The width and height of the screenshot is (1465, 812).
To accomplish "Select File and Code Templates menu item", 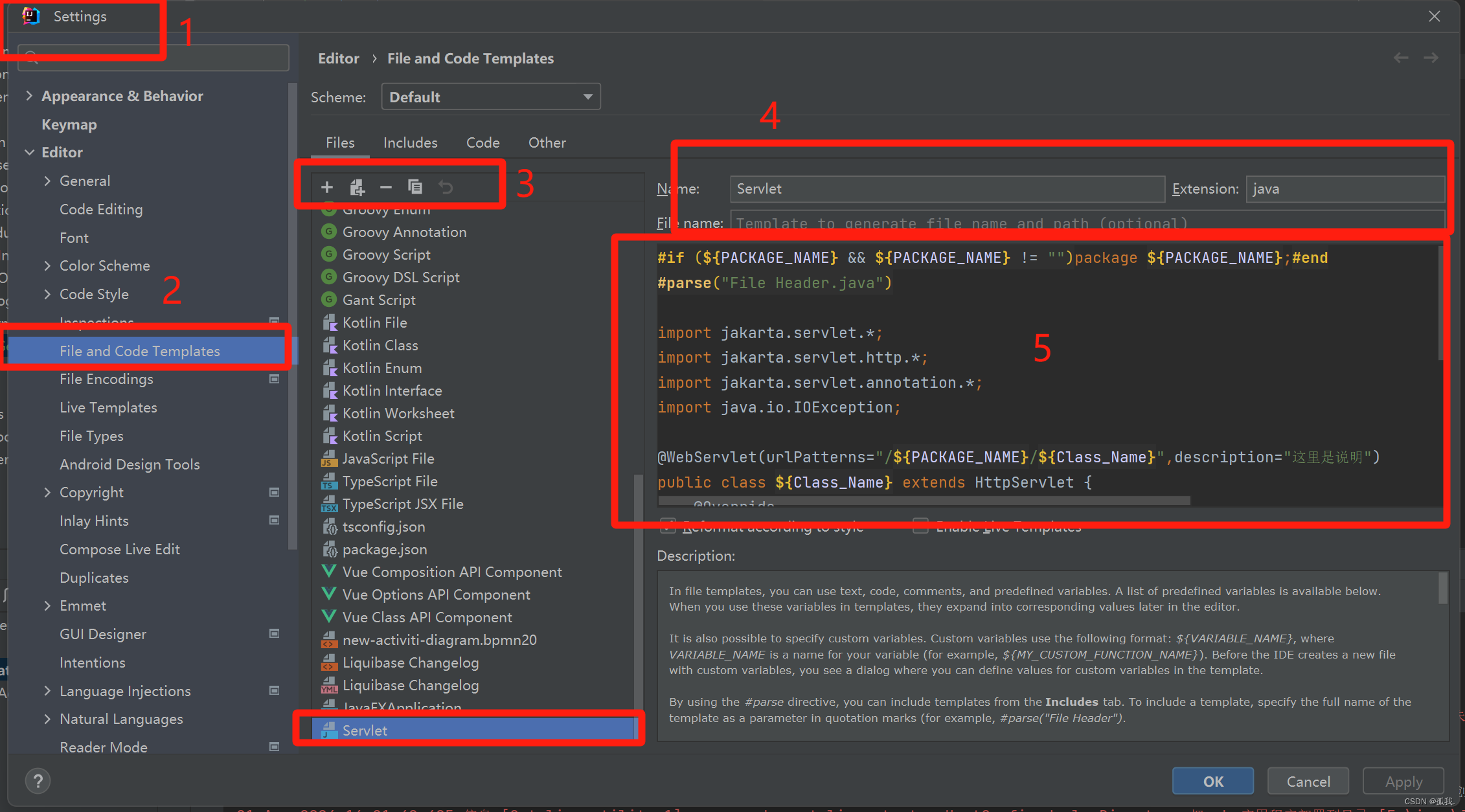I will (x=140, y=351).
